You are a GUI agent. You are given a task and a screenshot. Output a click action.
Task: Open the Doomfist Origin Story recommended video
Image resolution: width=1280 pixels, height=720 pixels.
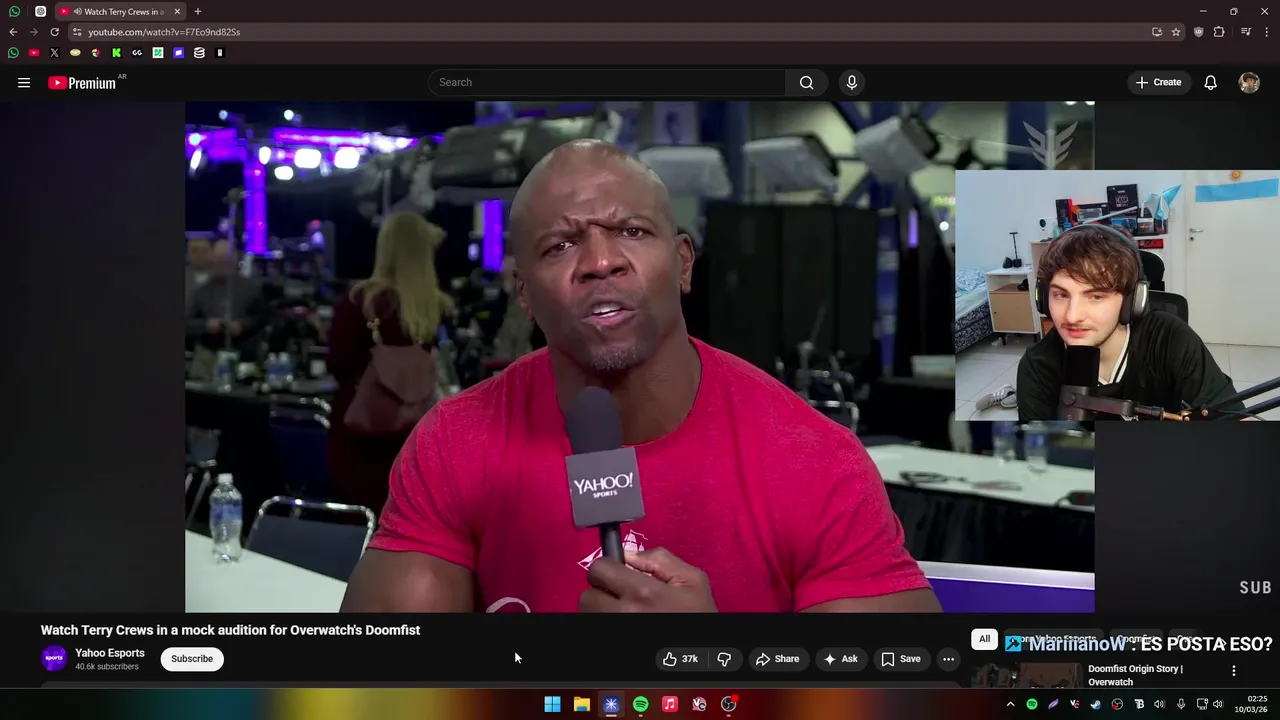click(1135, 675)
